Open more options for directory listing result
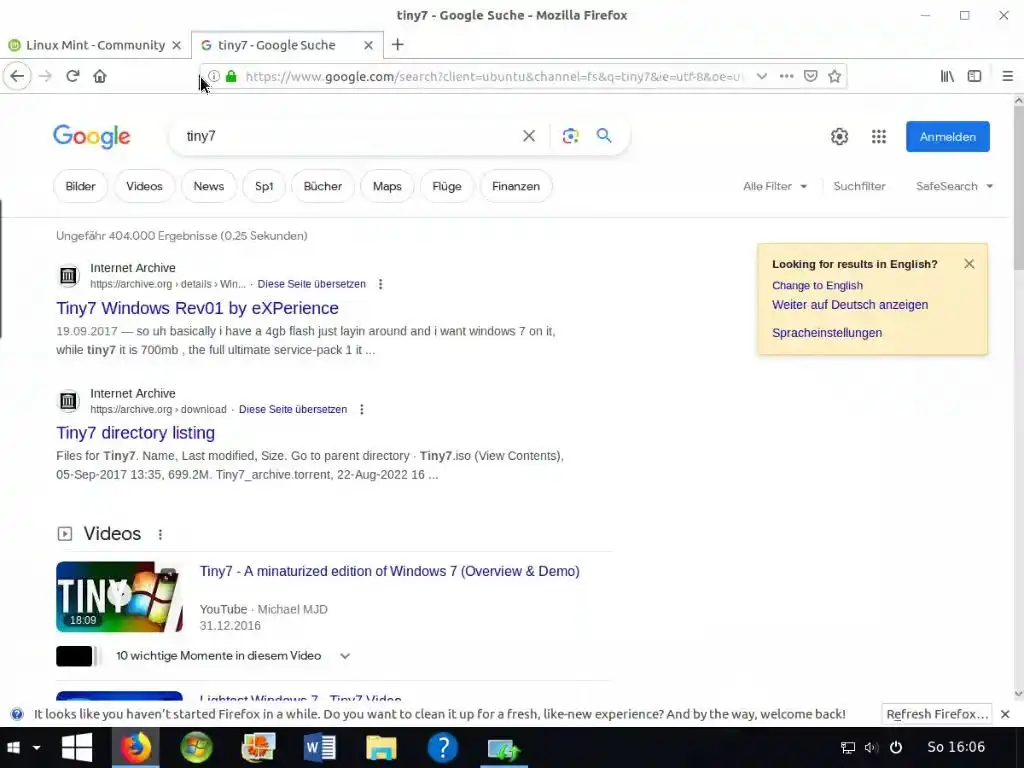The width and height of the screenshot is (1024, 768). click(362, 409)
